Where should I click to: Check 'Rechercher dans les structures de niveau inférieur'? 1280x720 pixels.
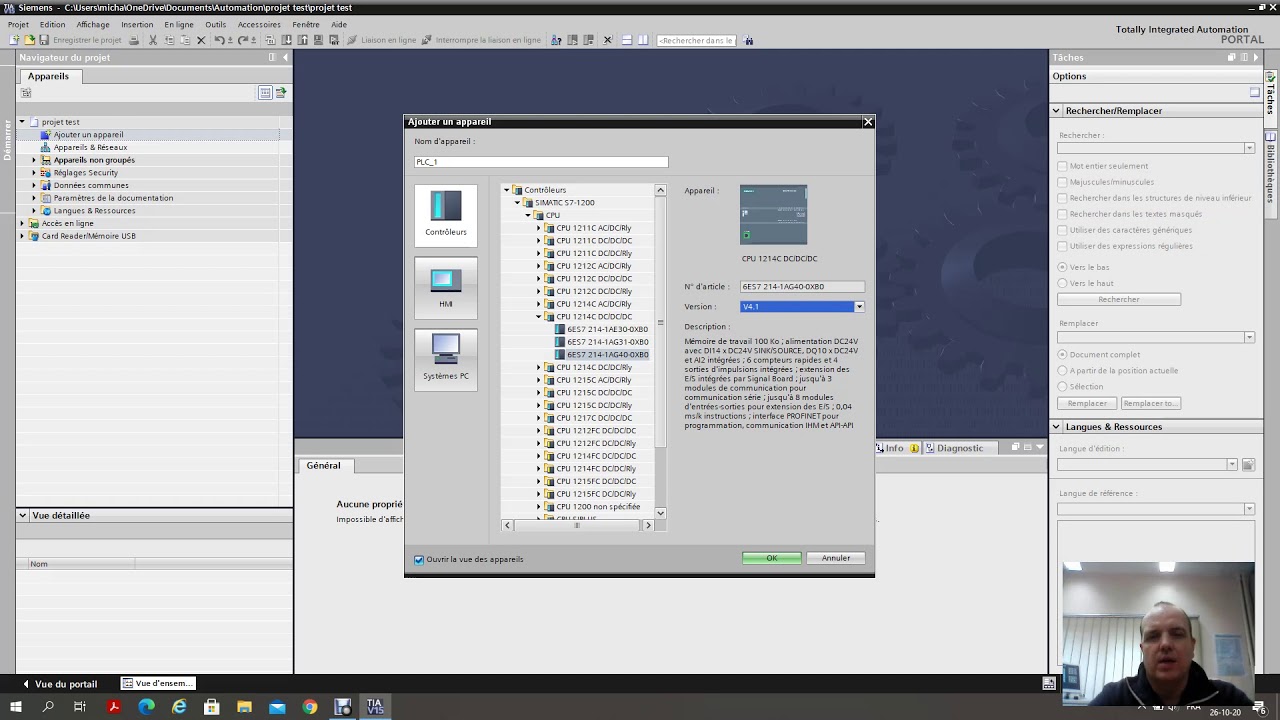(x=1062, y=198)
